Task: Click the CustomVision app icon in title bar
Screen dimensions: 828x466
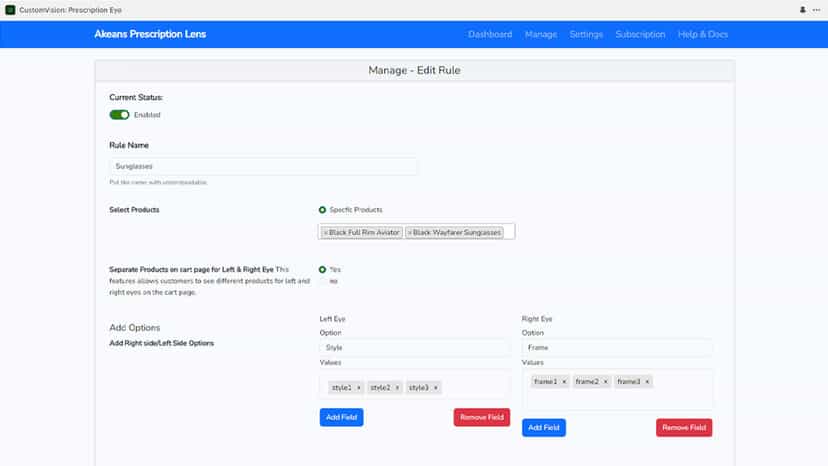Action: (10, 10)
